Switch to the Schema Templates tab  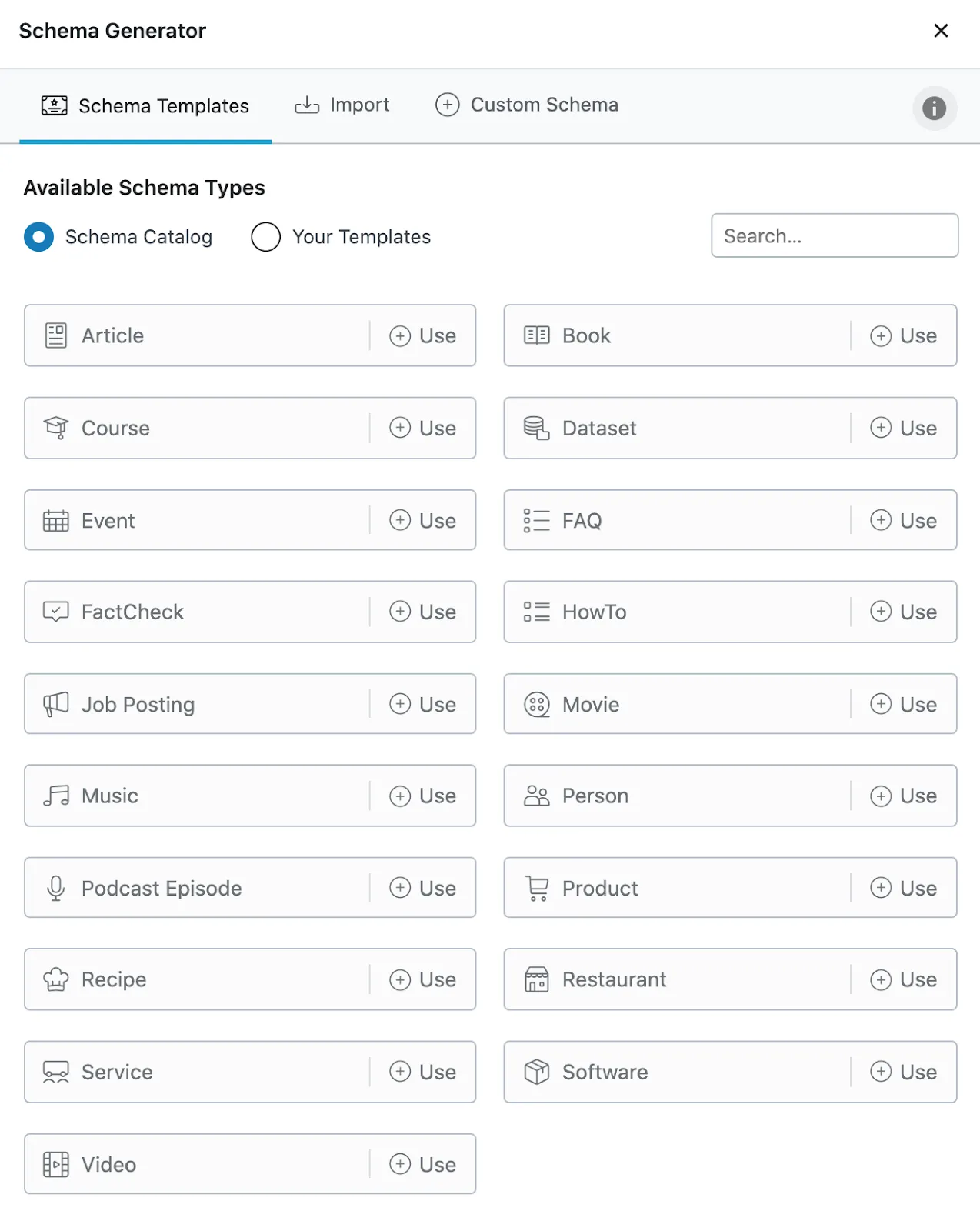(145, 105)
